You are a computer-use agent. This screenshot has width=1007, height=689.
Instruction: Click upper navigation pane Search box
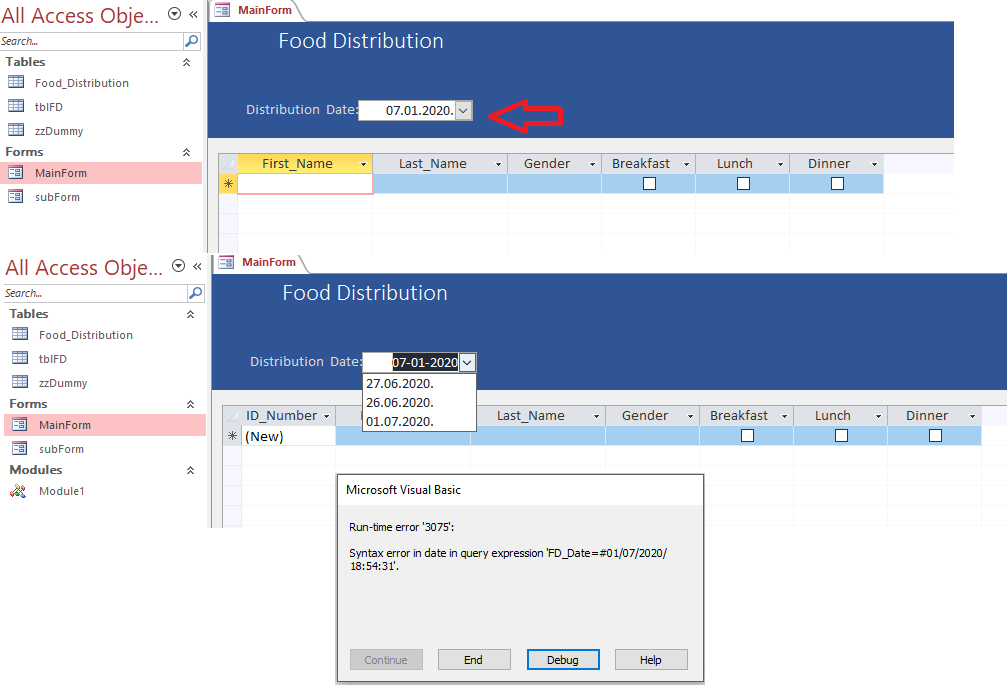[x=92, y=41]
